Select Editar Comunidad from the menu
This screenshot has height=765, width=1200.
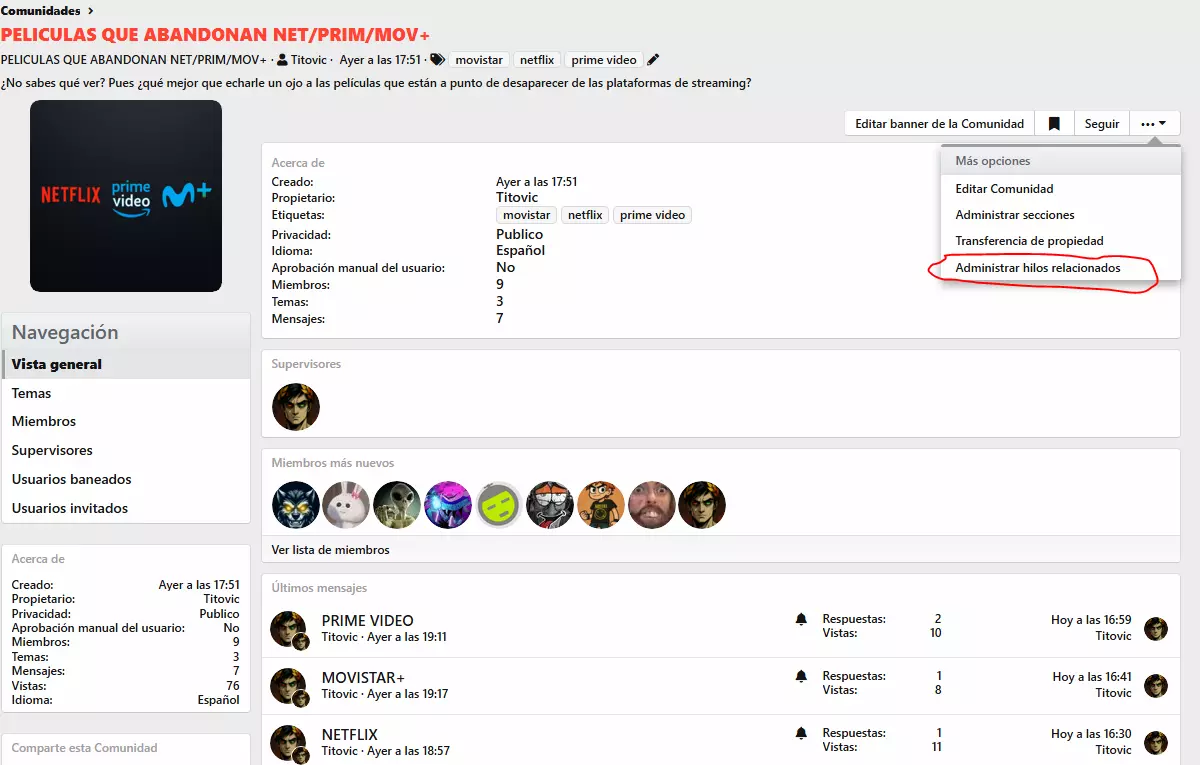[1061, 188]
